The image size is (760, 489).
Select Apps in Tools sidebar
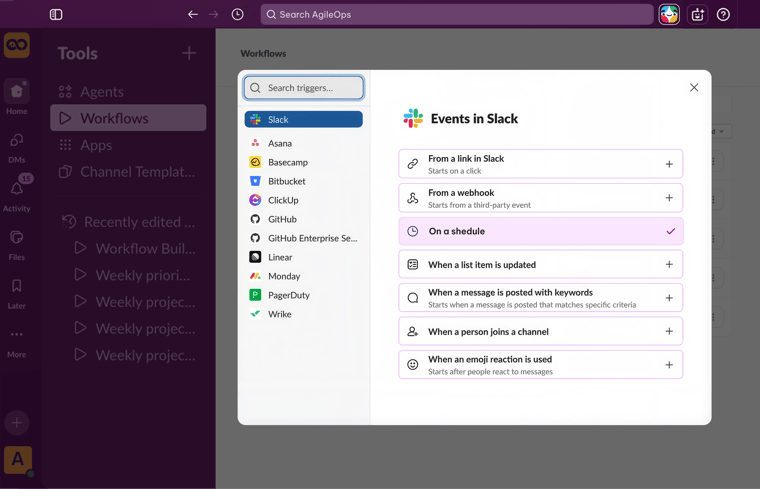[128, 145]
